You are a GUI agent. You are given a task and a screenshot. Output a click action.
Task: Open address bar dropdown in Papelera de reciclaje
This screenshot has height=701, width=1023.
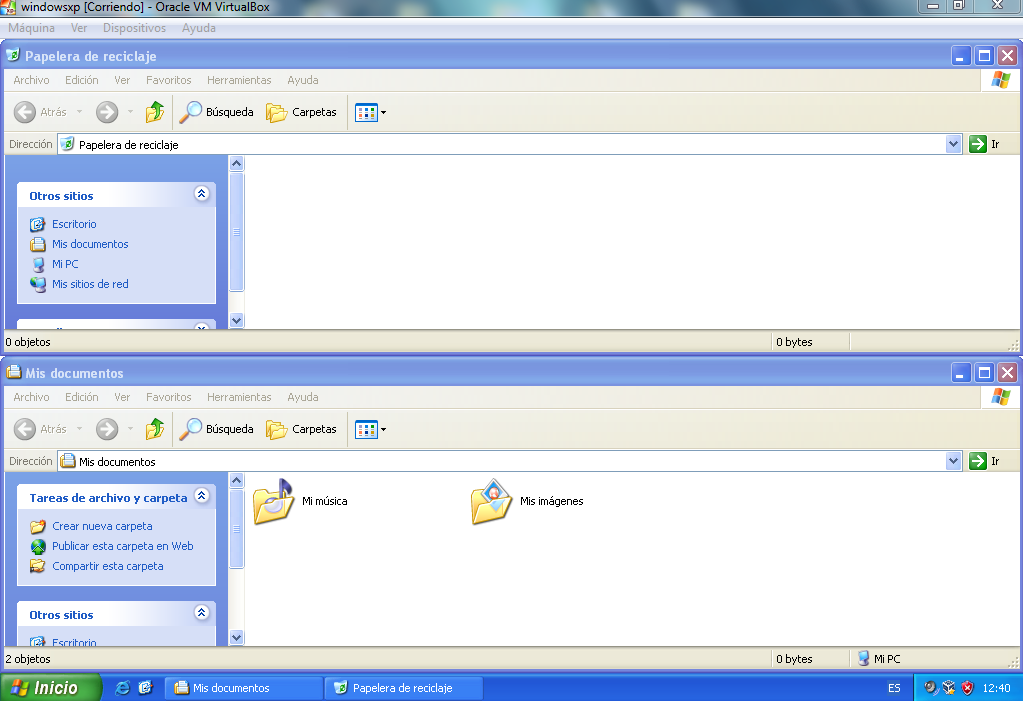point(953,144)
